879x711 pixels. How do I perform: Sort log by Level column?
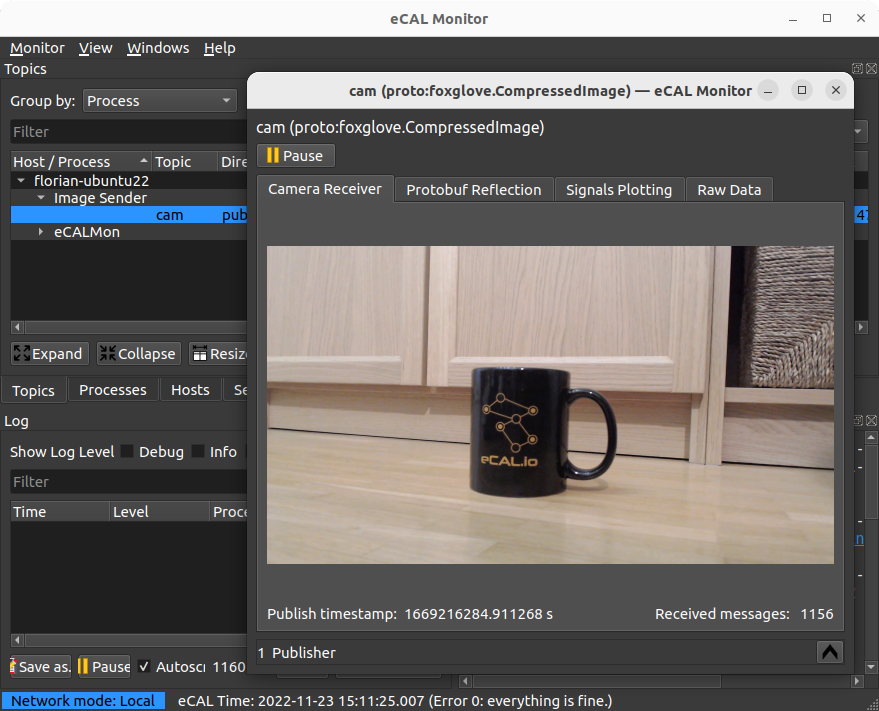coord(159,511)
